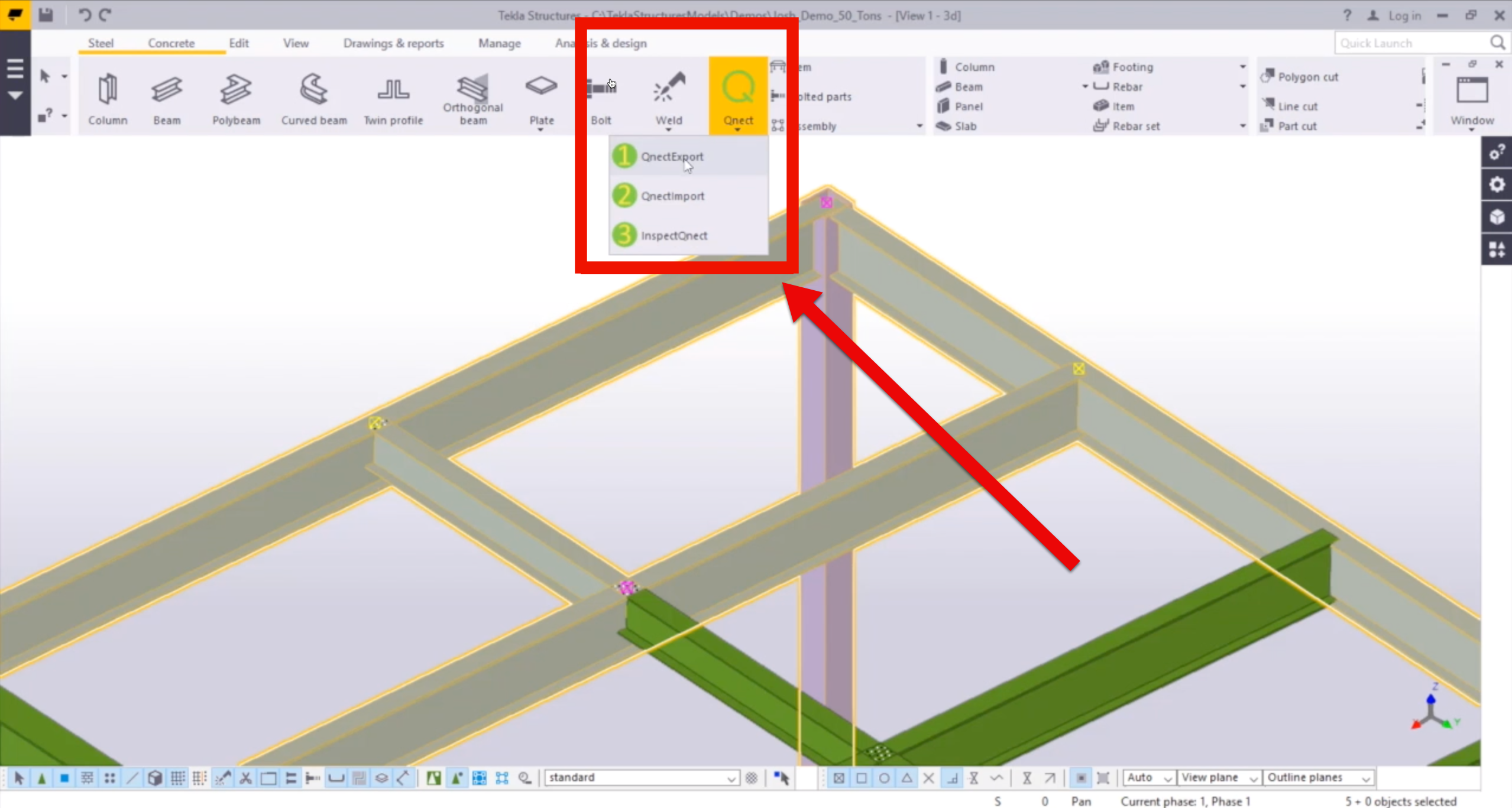Open the Manage ribbon tab
This screenshot has width=1512, height=808.
click(x=500, y=43)
